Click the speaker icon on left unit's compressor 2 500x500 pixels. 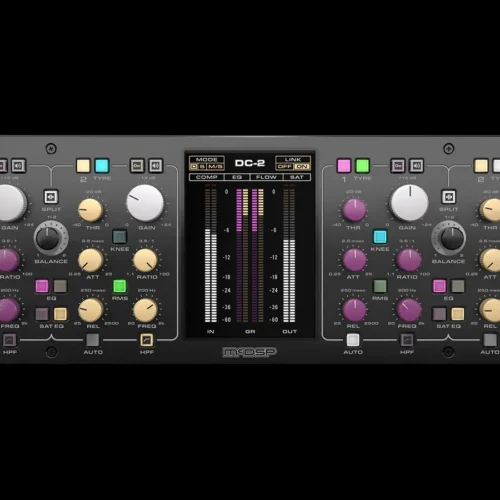tap(156, 166)
